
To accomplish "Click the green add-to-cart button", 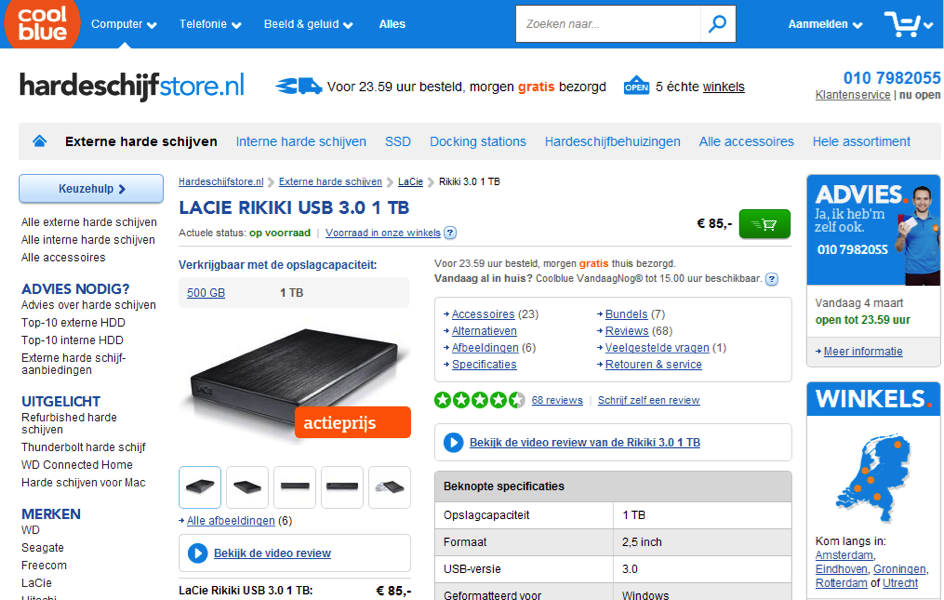I will 765,224.
